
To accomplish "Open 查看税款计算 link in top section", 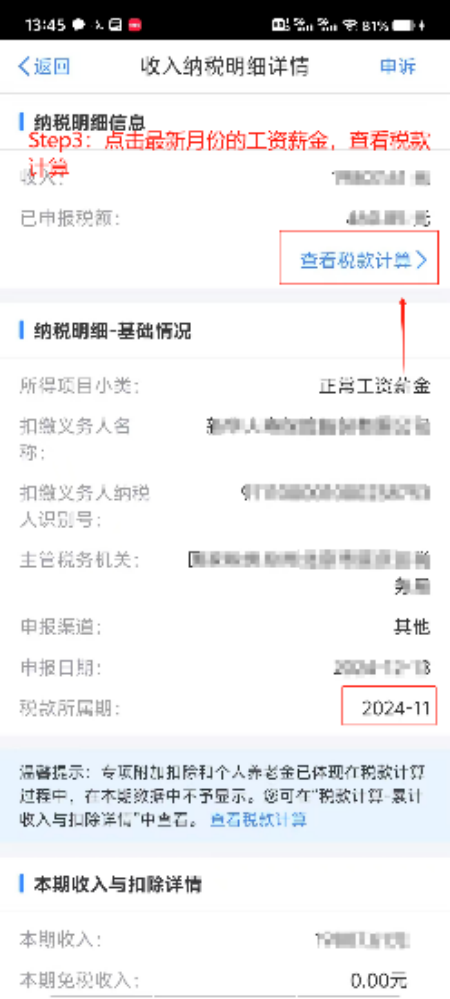I will click(355, 260).
